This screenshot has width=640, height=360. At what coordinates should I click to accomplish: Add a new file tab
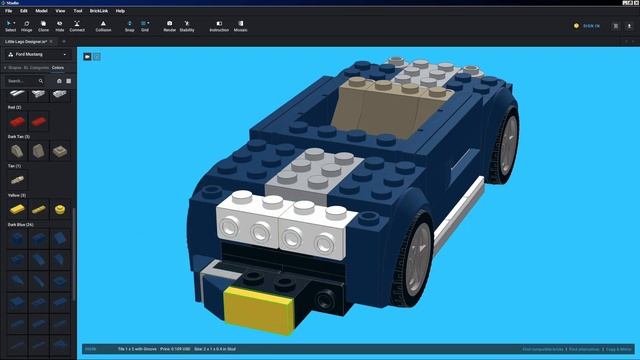[x=64, y=42]
